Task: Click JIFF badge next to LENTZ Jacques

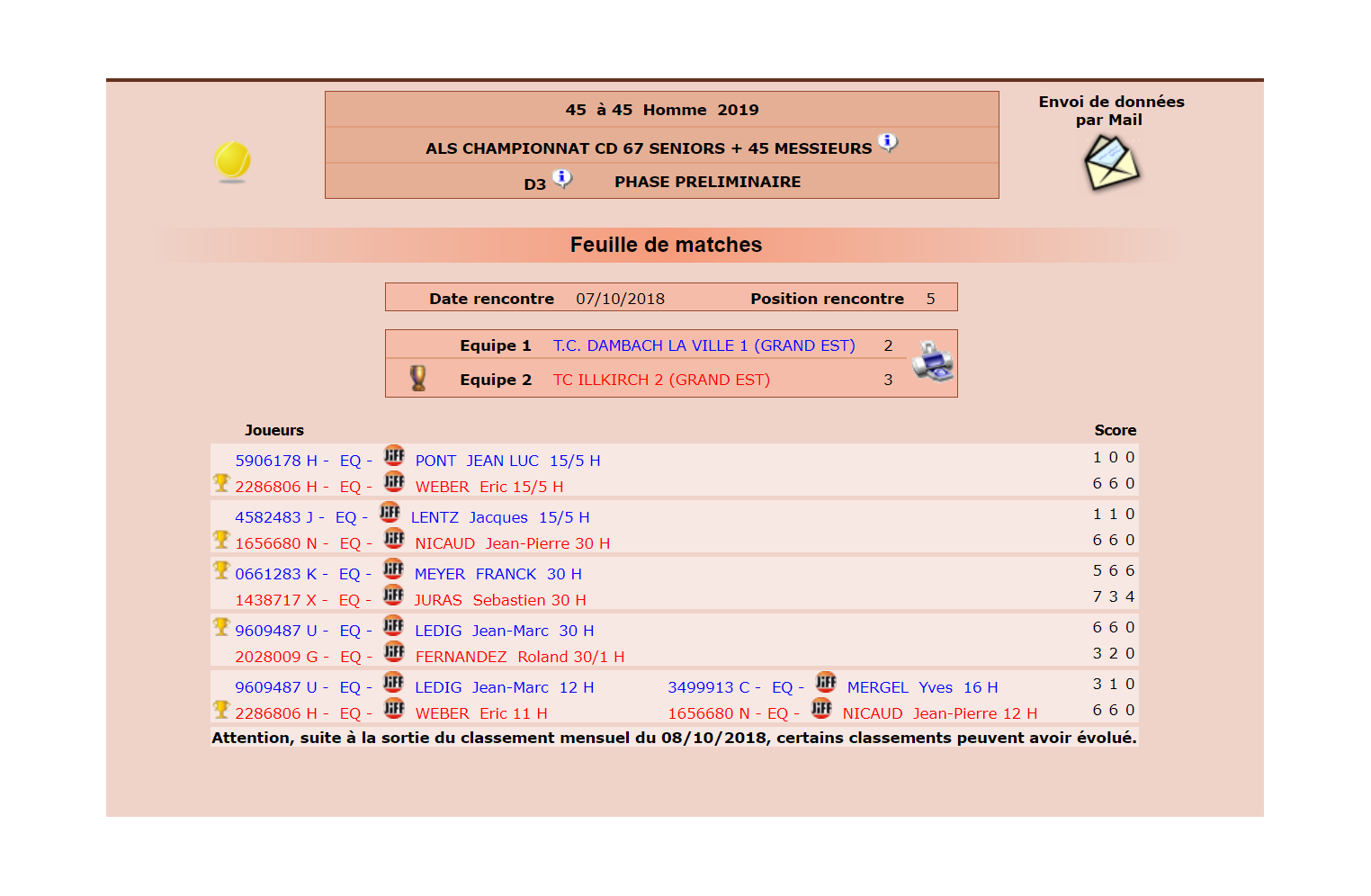Action: pyautogui.click(x=390, y=512)
